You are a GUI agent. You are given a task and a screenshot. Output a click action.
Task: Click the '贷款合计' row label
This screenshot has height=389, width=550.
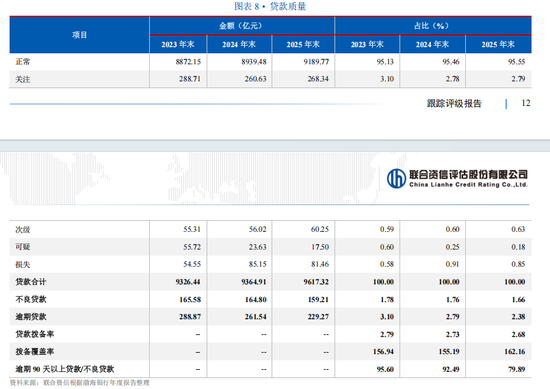point(31,282)
